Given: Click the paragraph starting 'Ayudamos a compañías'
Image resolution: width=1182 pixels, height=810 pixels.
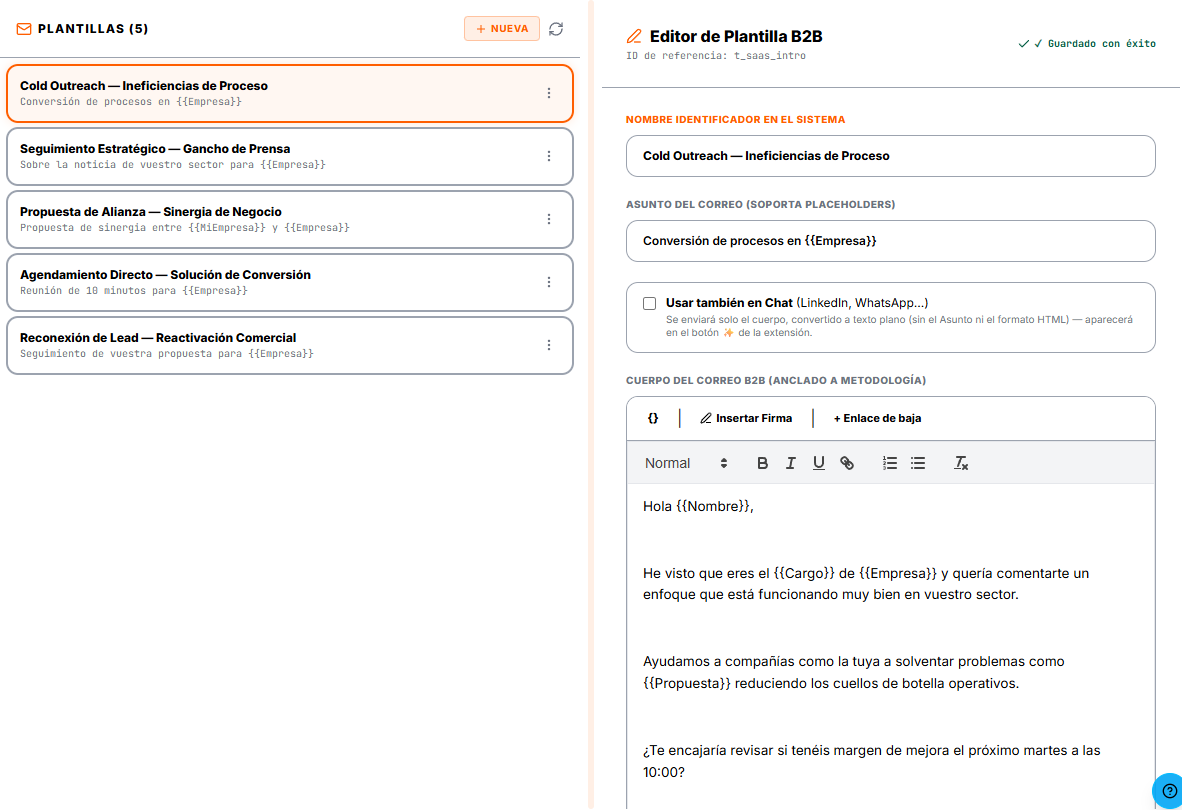Looking at the screenshot, I should click(853, 672).
